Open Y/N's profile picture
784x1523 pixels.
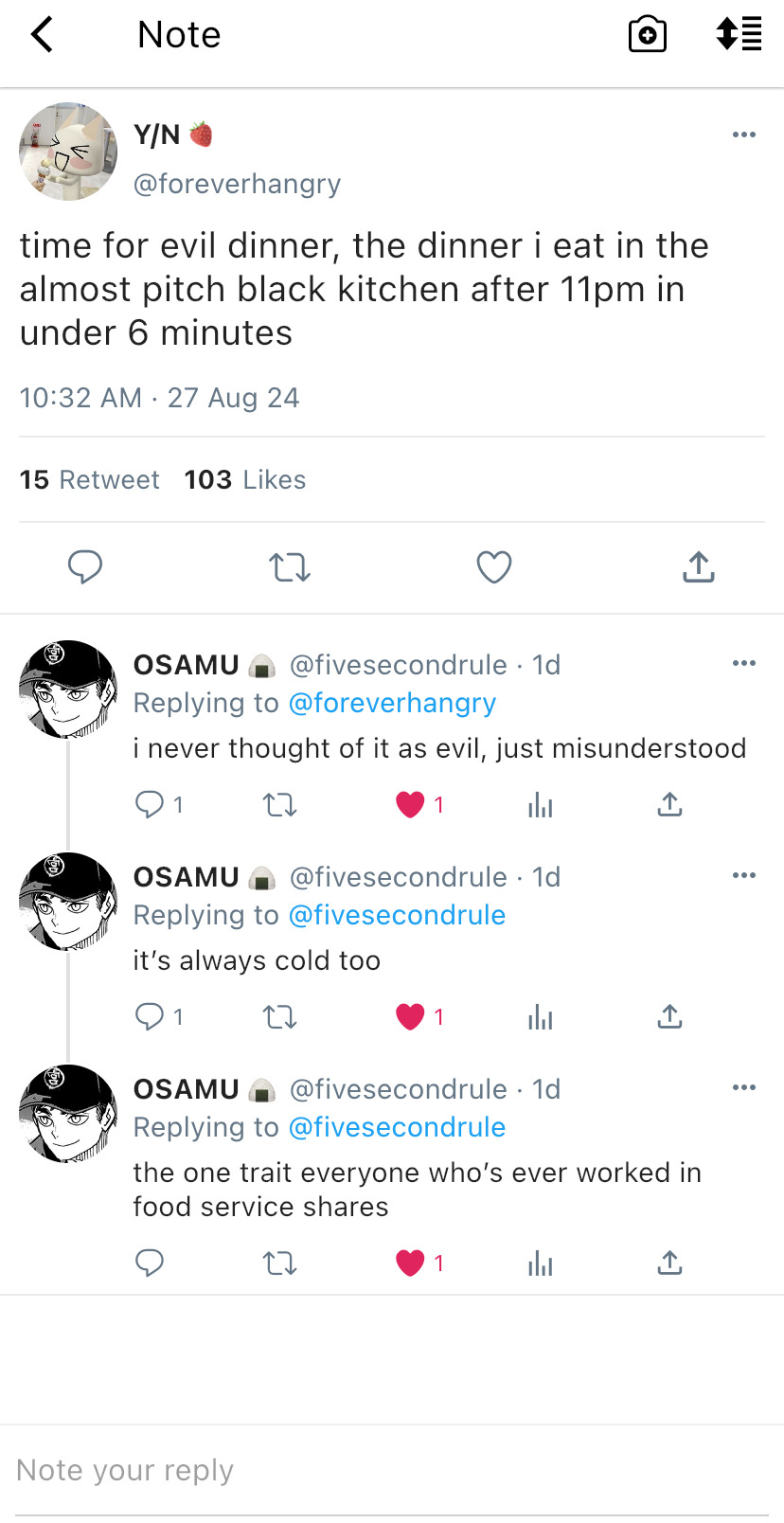(x=68, y=152)
